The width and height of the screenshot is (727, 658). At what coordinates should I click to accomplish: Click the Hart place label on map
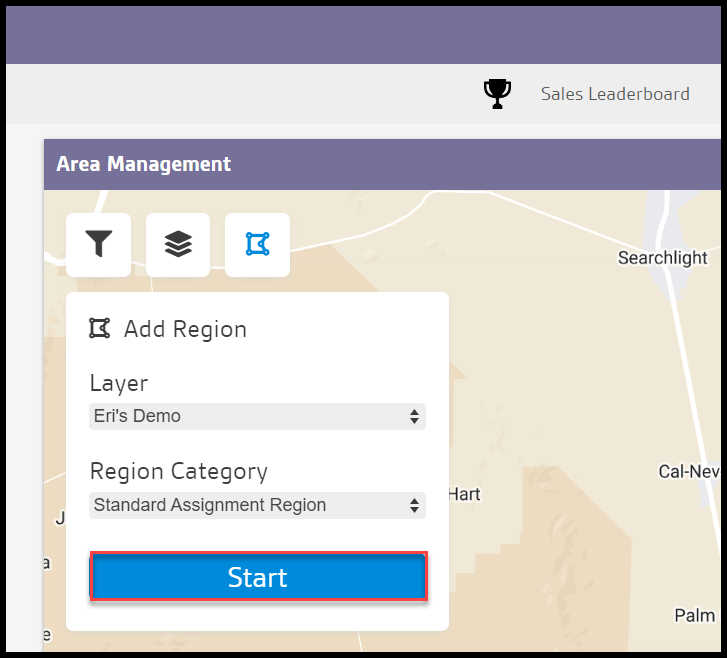[x=464, y=494]
